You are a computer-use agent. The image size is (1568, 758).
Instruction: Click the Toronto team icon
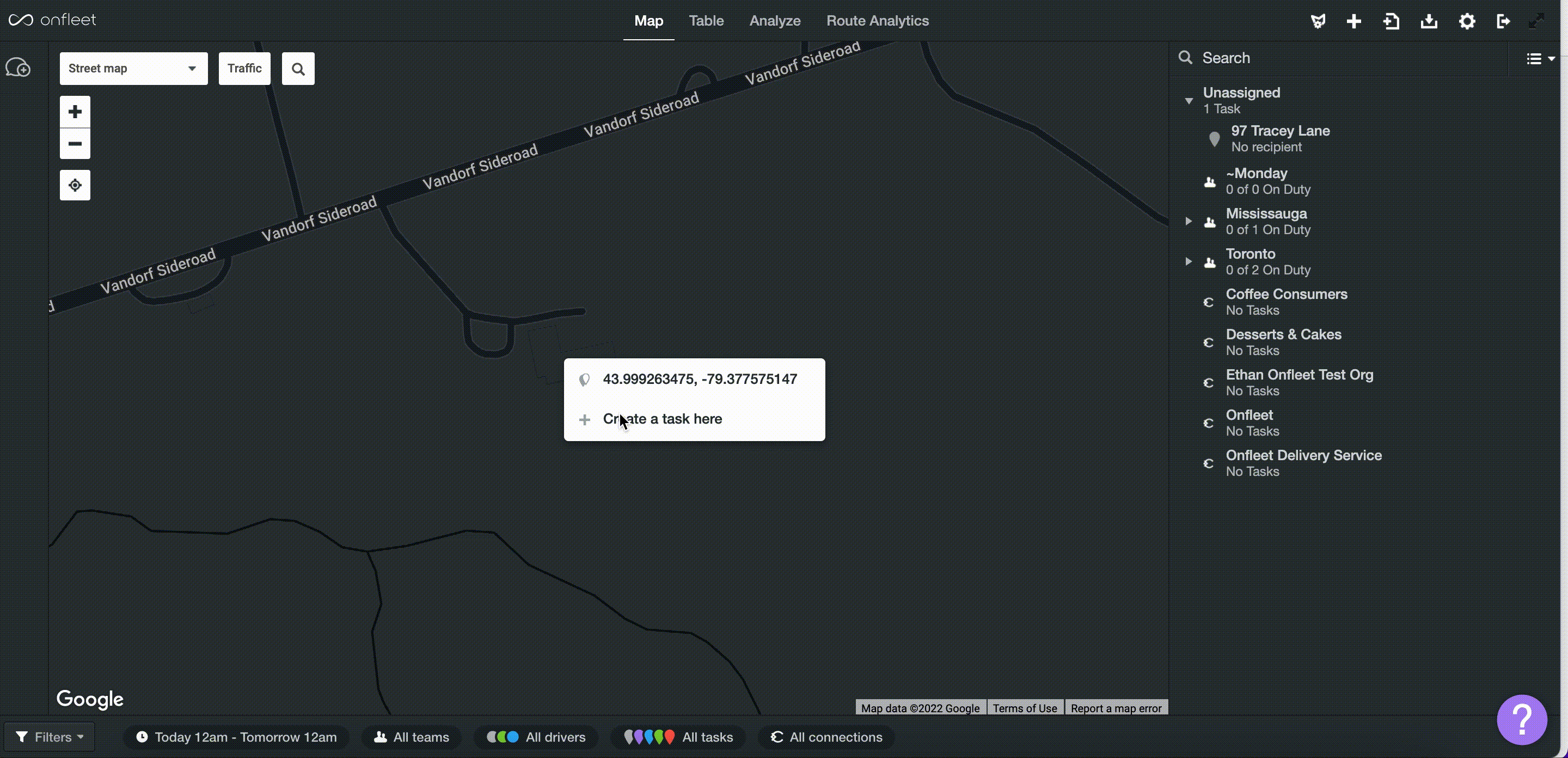[x=1210, y=262]
